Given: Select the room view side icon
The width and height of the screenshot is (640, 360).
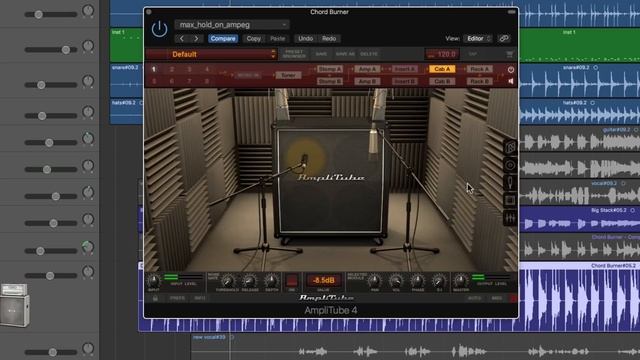Looking at the screenshot, I should (x=510, y=200).
